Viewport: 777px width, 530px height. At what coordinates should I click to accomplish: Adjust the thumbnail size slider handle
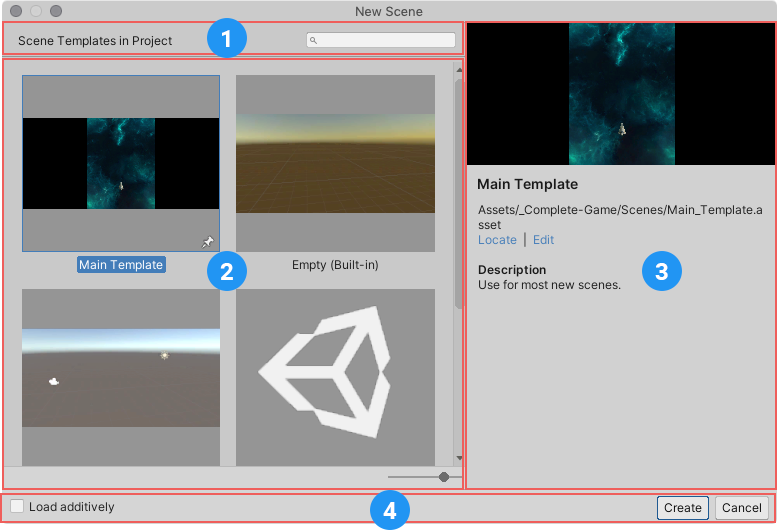[x=444, y=477]
